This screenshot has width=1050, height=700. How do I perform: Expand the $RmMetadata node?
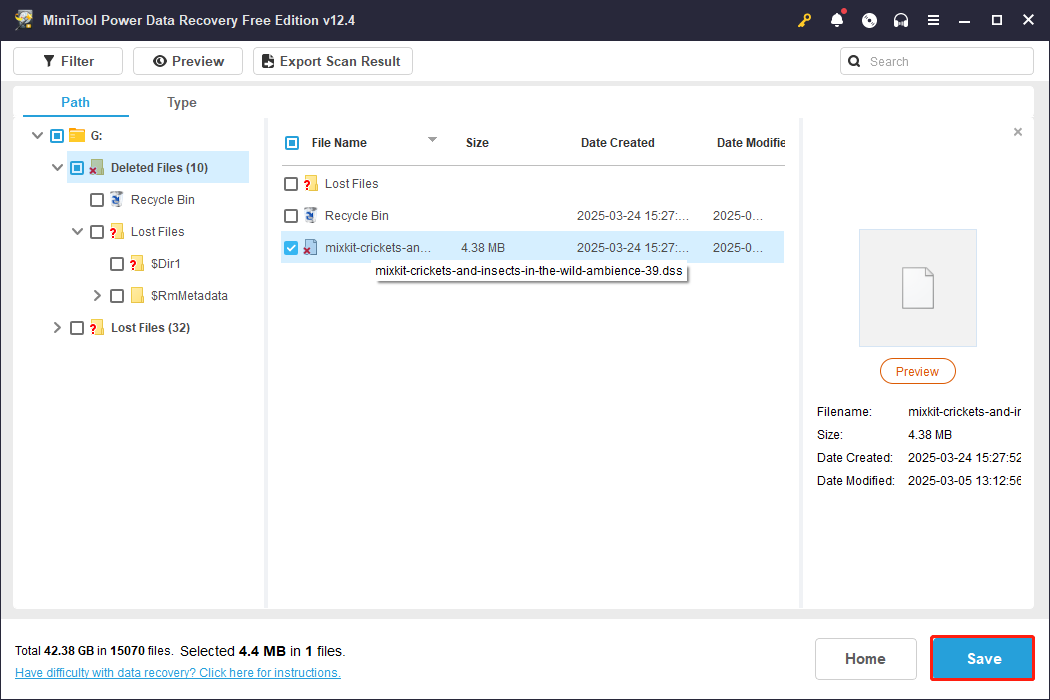click(97, 295)
